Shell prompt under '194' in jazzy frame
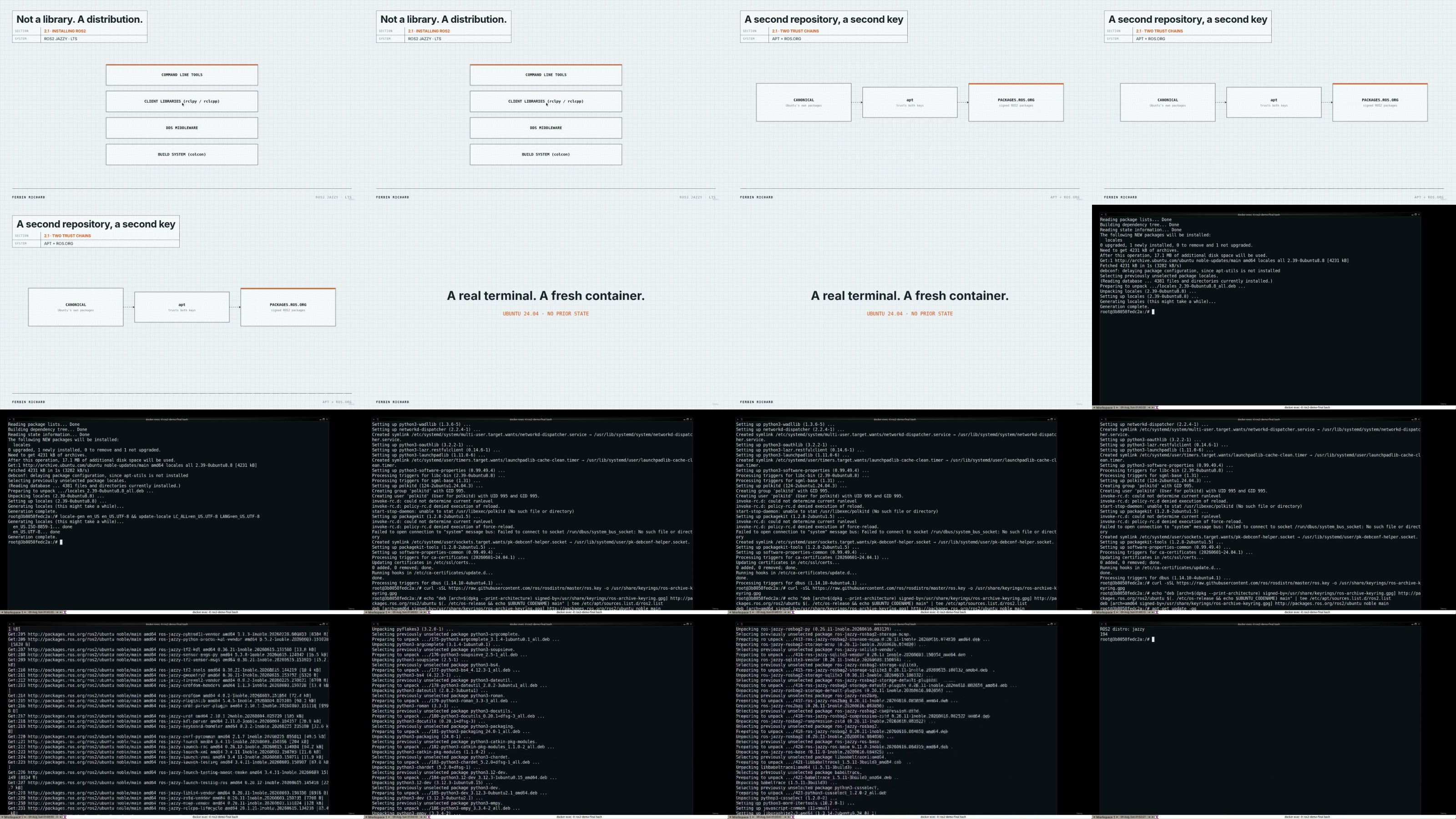 [x=1125, y=639]
